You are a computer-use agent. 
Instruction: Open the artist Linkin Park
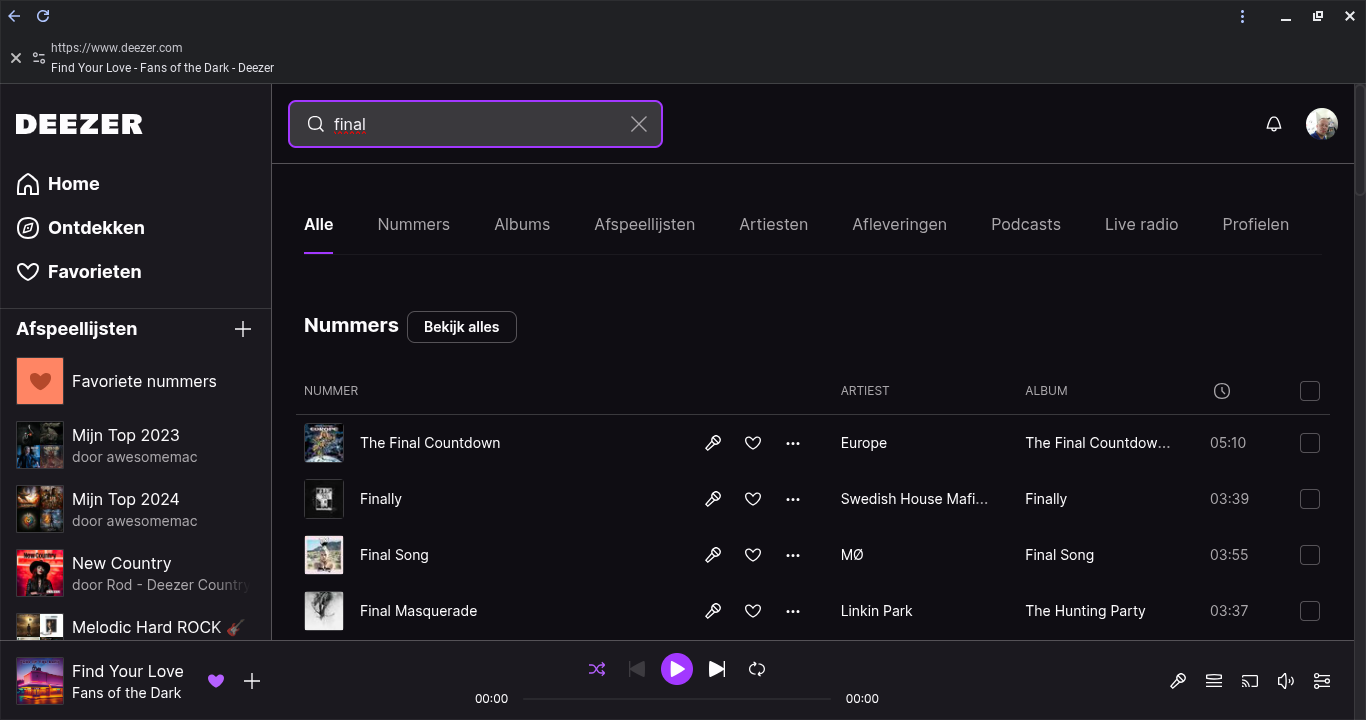[877, 611]
